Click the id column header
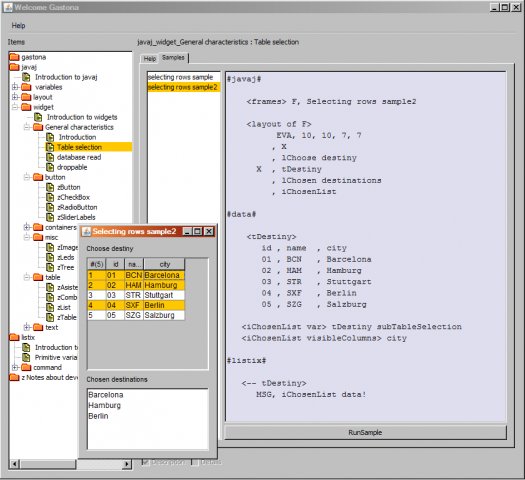The height and width of the screenshot is (480, 525). pyautogui.click(x=116, y=264)
